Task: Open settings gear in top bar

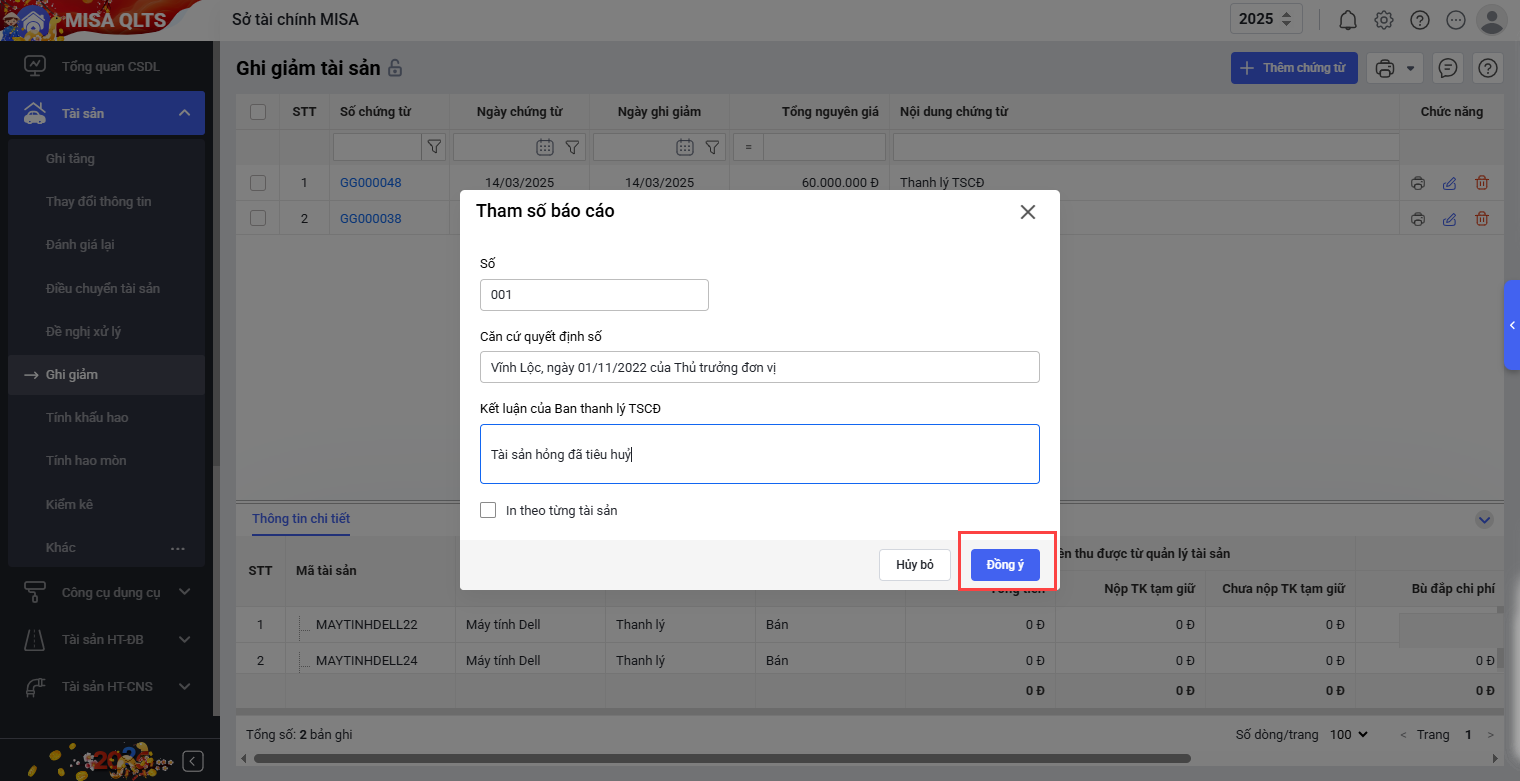Action: point(1384,20)
